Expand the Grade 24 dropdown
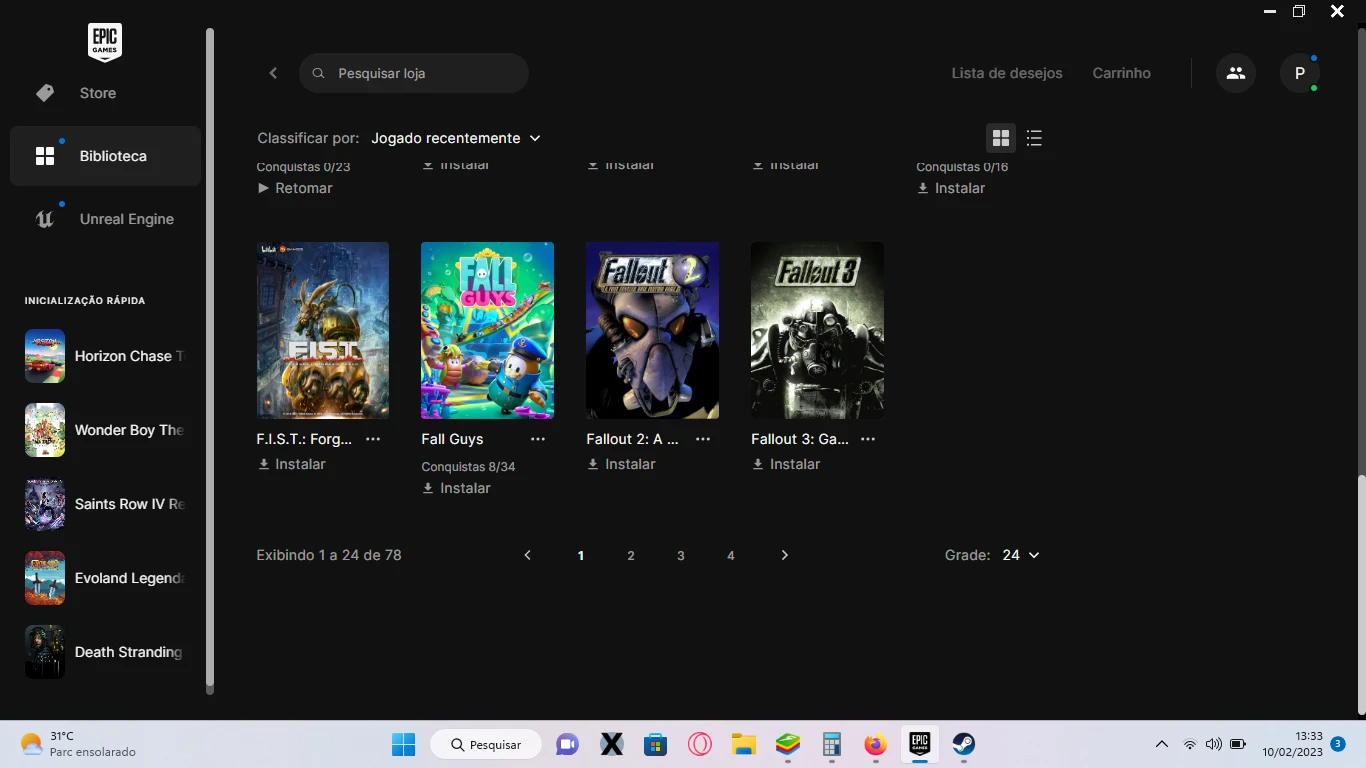 click(1021, 555)
